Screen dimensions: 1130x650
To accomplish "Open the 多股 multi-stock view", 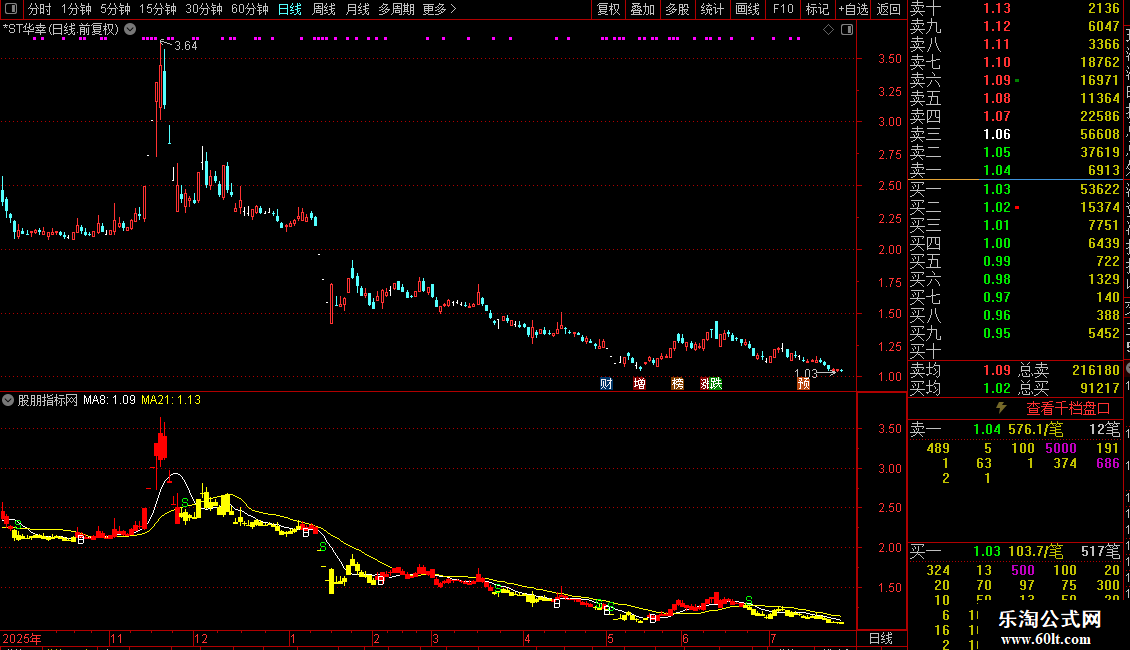I will pyautogui.click(x=677, y=9).
